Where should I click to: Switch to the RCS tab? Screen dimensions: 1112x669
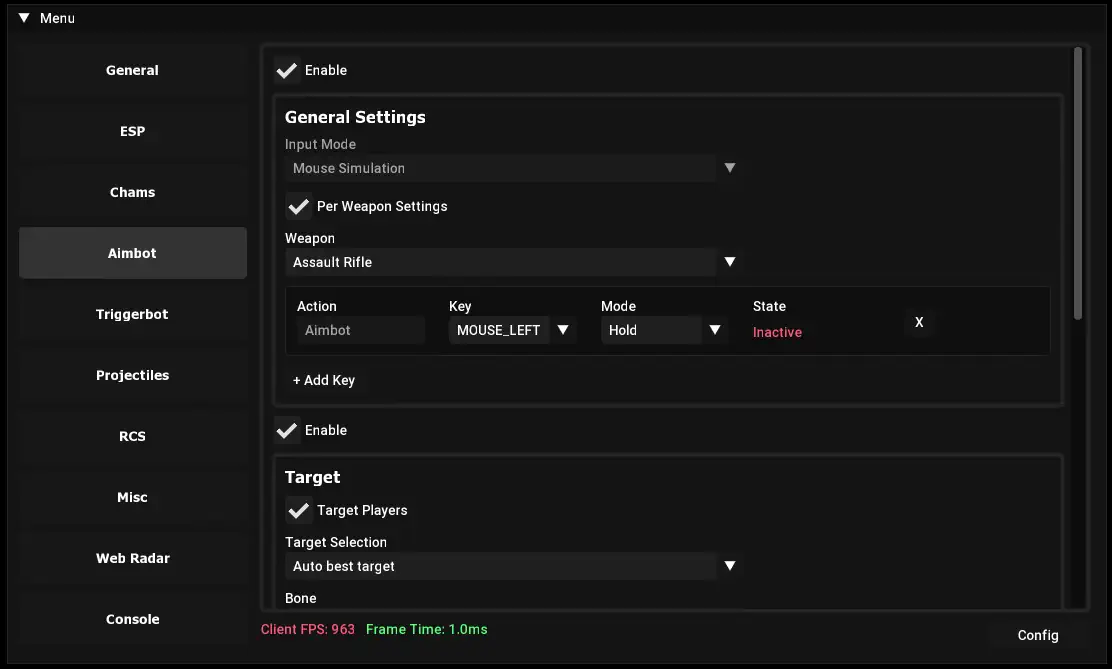click(x=133, y=436)
